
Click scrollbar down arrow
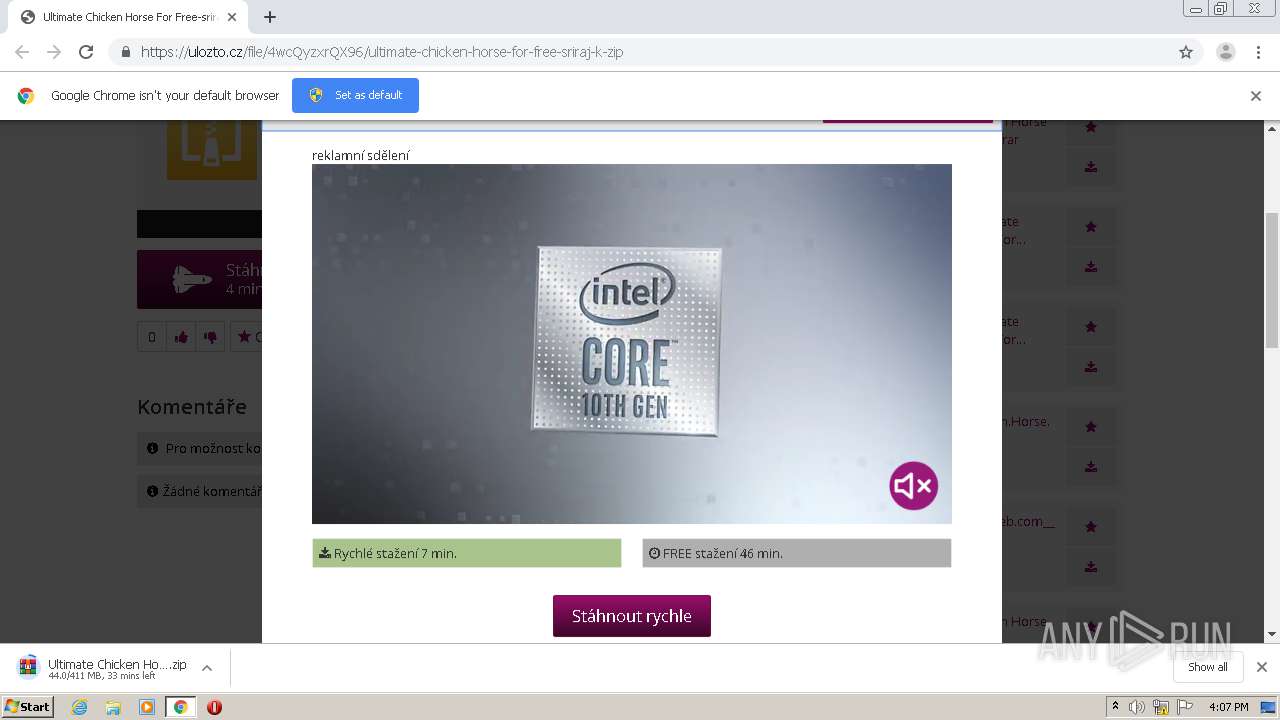point(1272,634)
